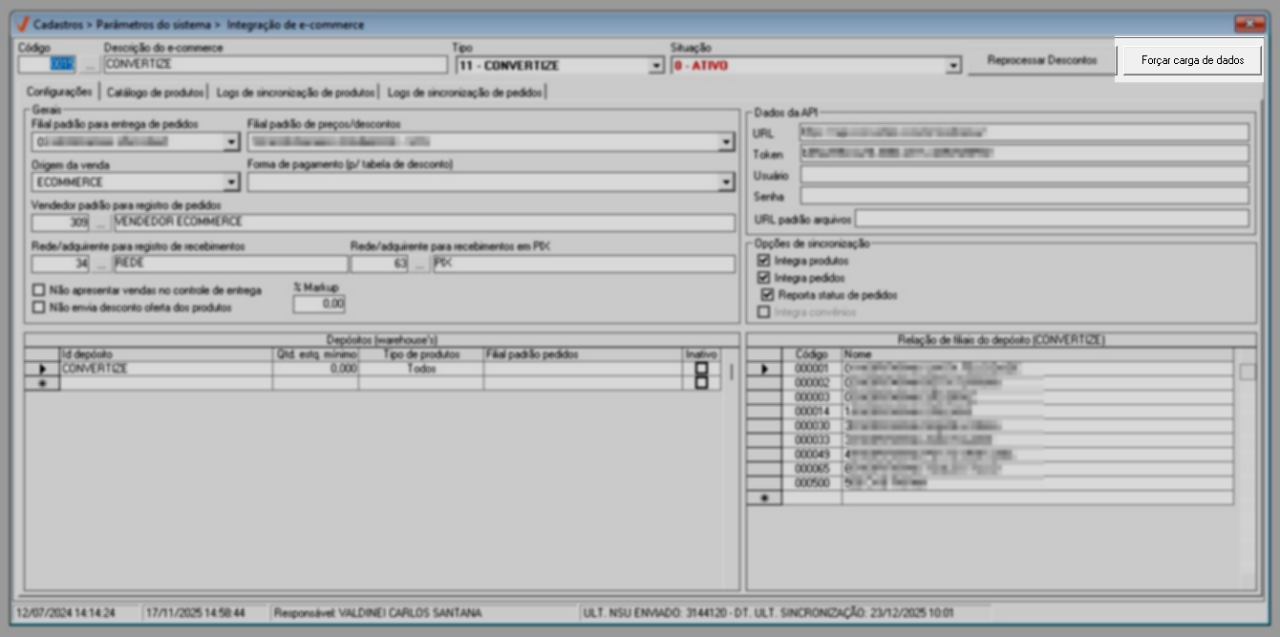Click VENDEDOR ECOMMERCE name field
Image resolution: width=1280 pixels, height=637 pixels.
[x=423, y=223]
